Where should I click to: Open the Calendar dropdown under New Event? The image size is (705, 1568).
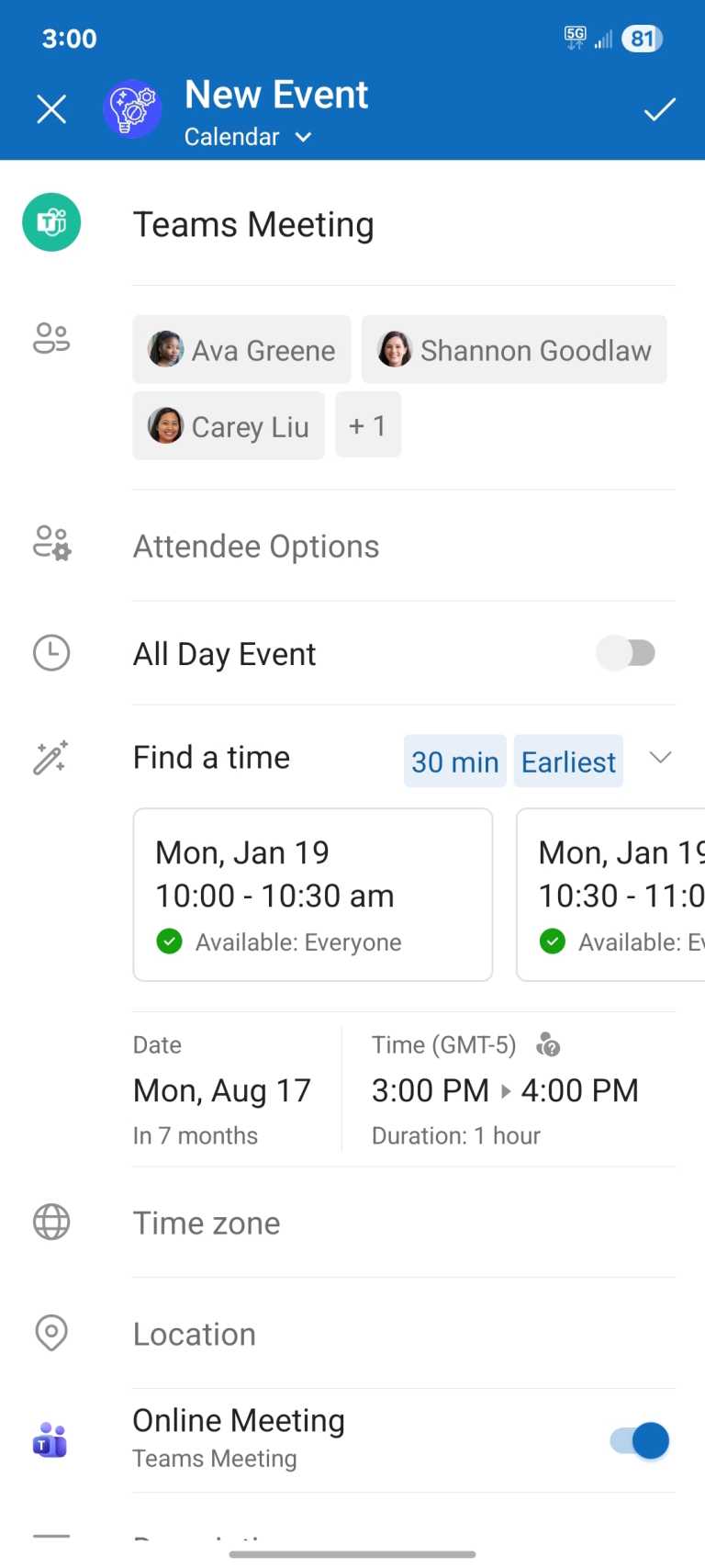[249, 137]
